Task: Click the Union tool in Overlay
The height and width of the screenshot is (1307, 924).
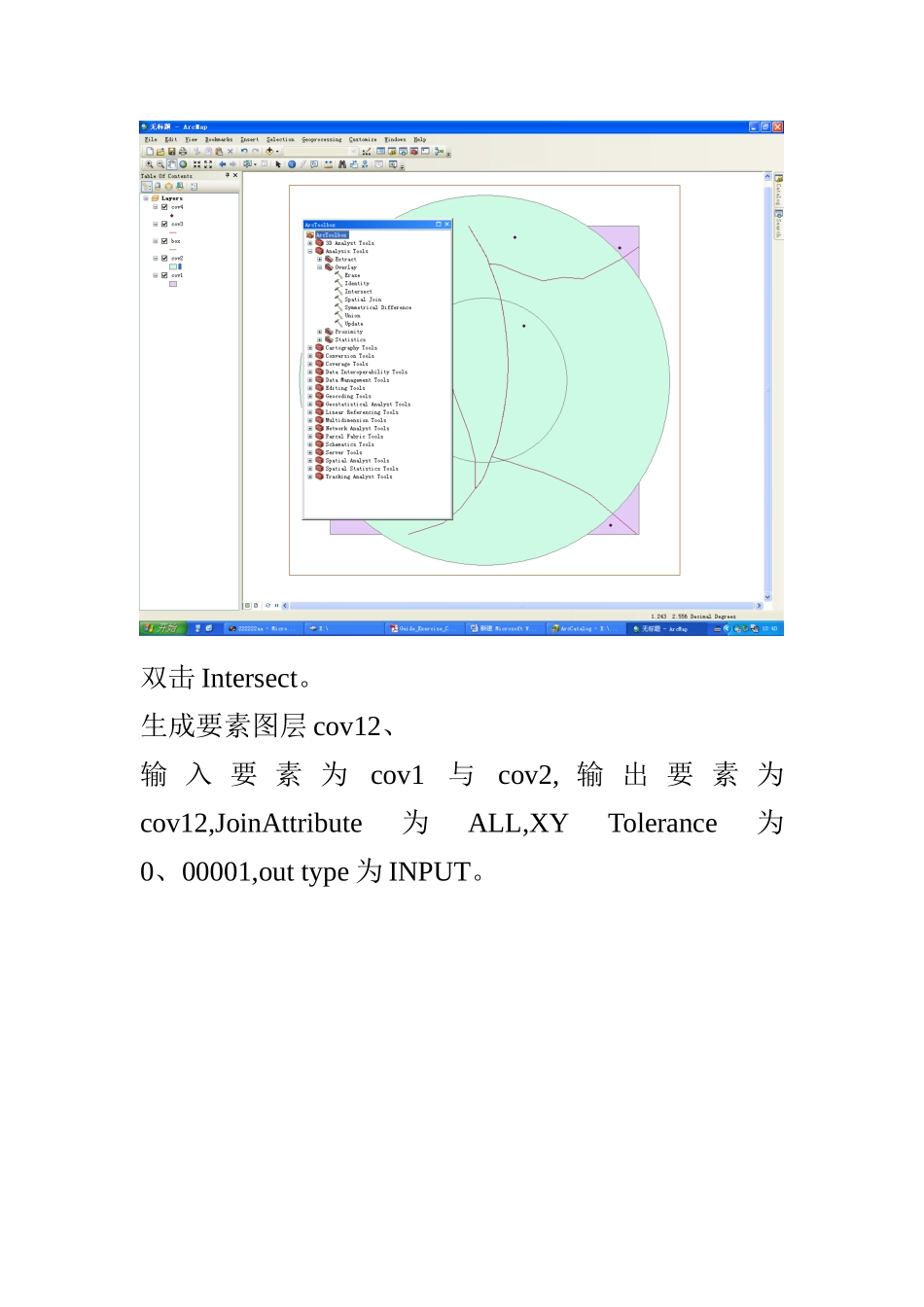Action: click(347, 316)
